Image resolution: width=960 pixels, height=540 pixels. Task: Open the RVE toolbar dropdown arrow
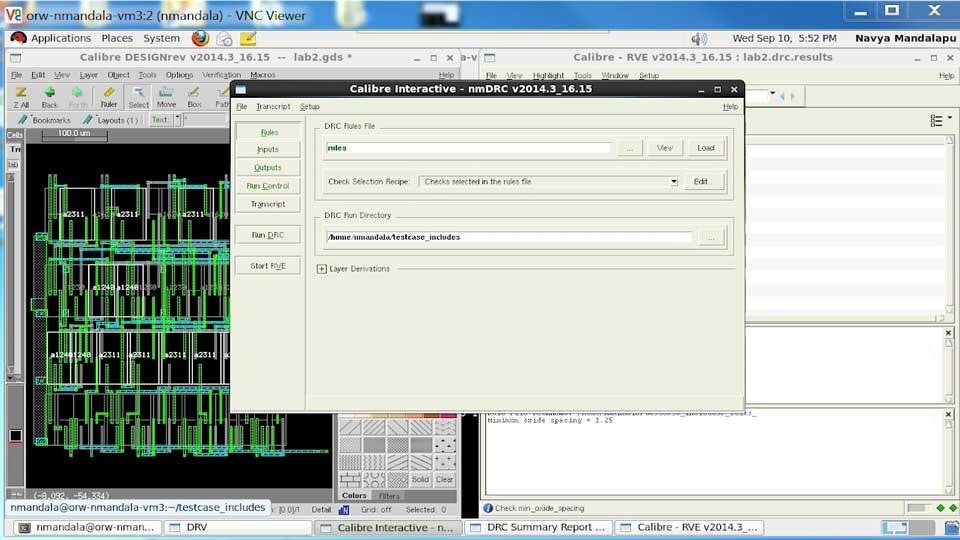click(773, 94)
